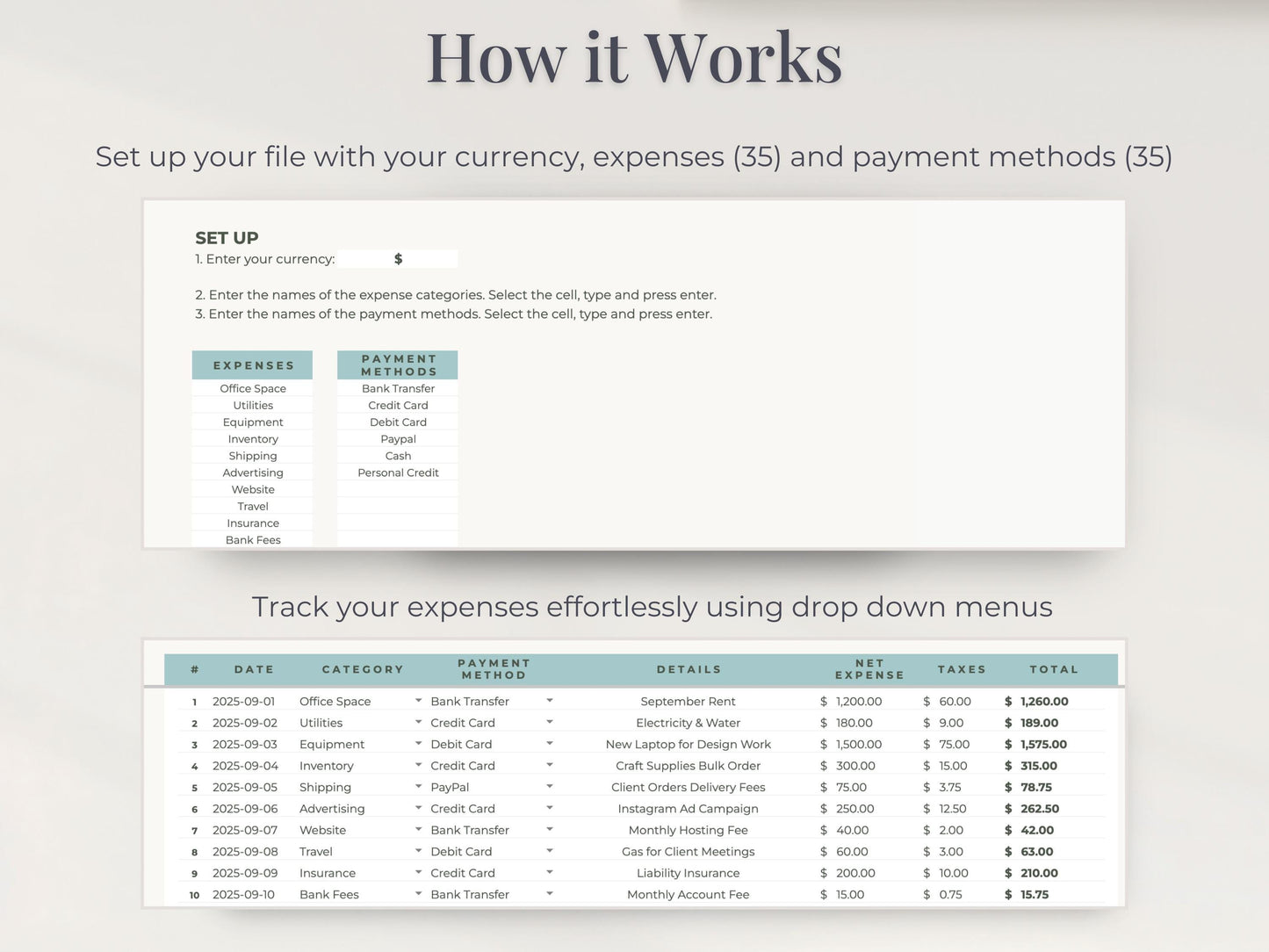The width and height of the screenshot is (1269, 952).
Task: Open the Category dropdown for Instagram Ad Campaign
Action: point(418,808)
